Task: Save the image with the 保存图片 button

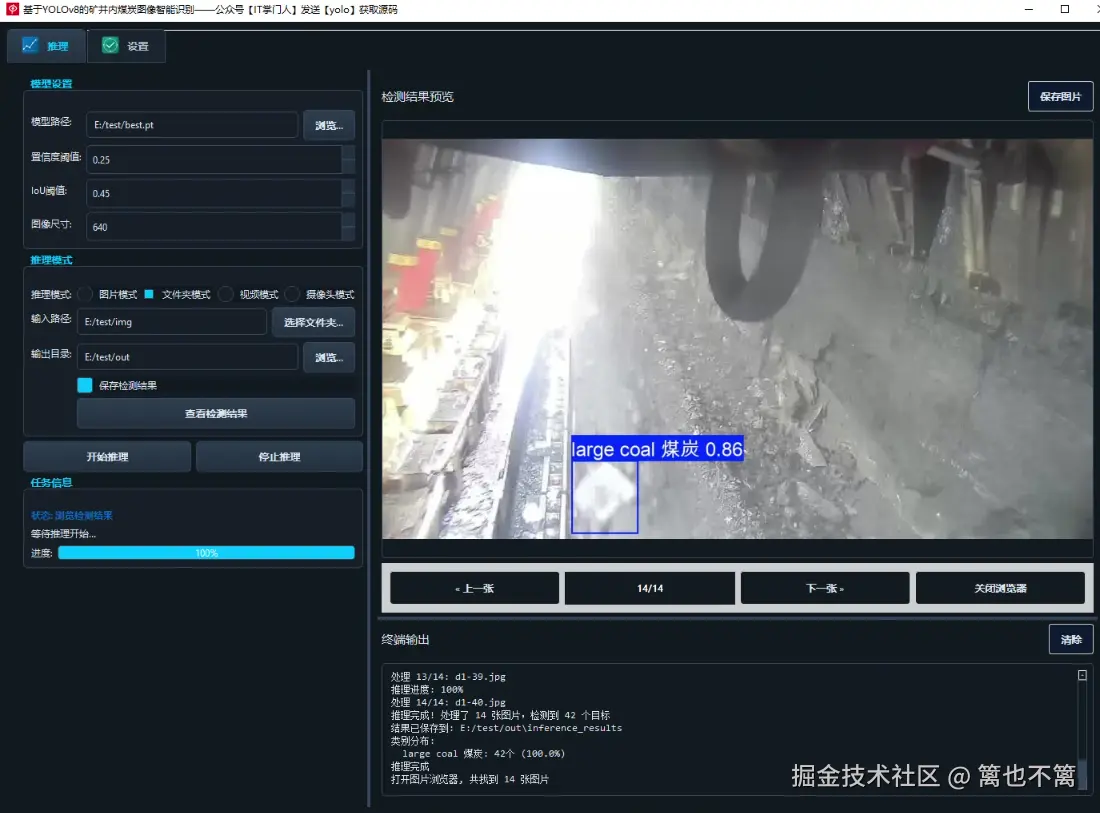Action: (x=1060, y=97)
